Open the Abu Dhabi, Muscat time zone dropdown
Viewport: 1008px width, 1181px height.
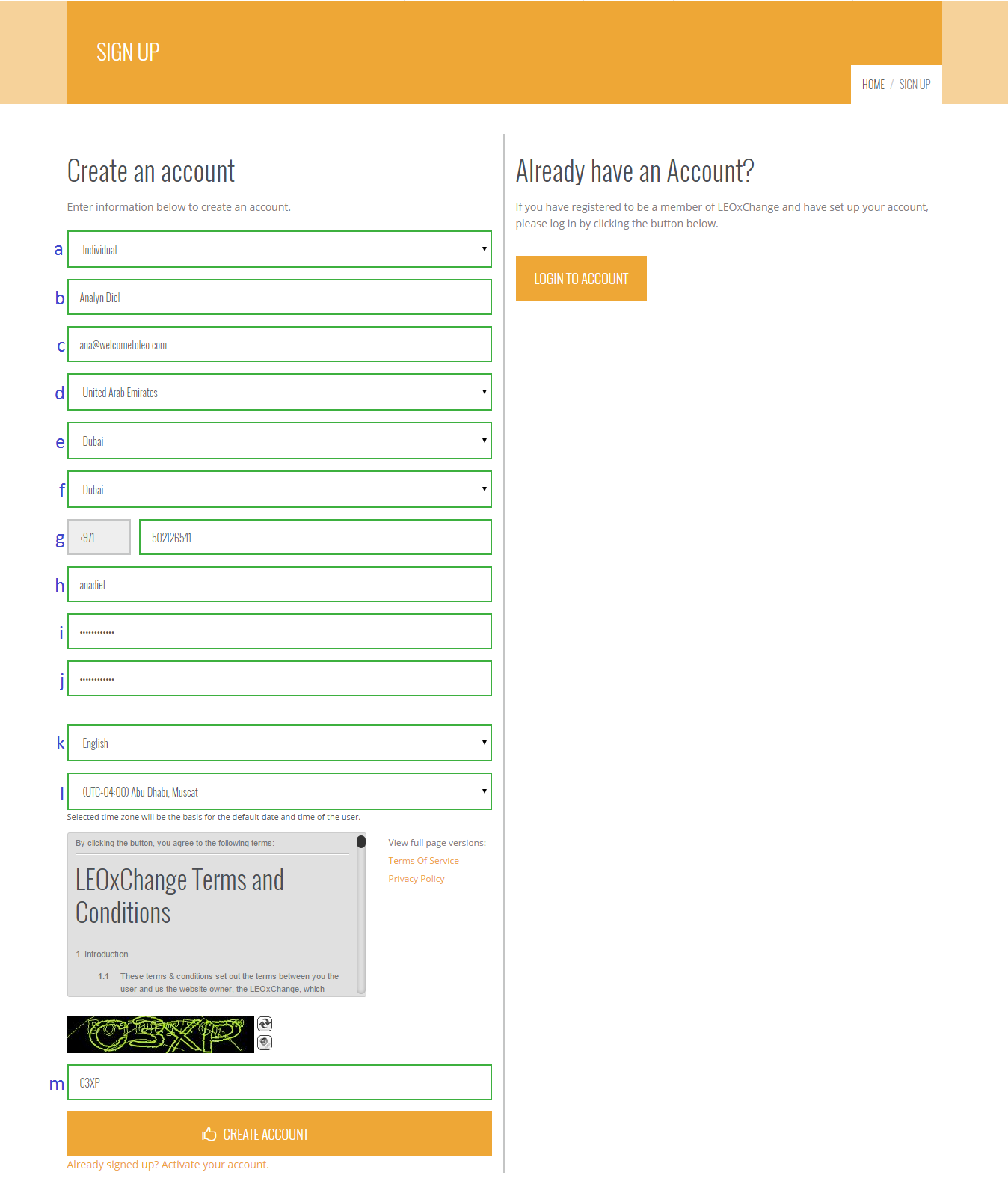(280, 791)
